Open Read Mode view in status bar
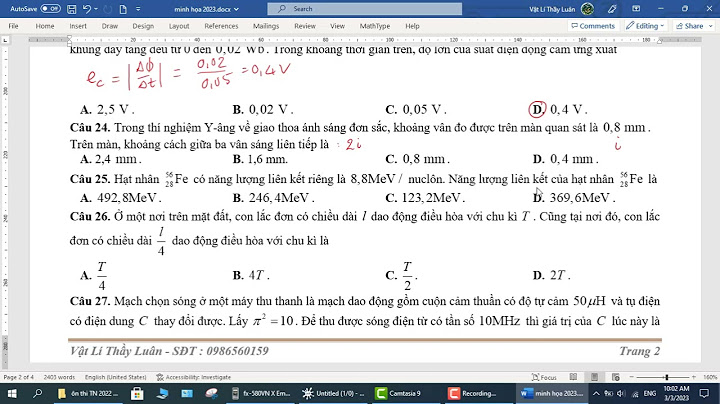The height and width of the screenshot is (404, 720). click(x=573, y=377)
